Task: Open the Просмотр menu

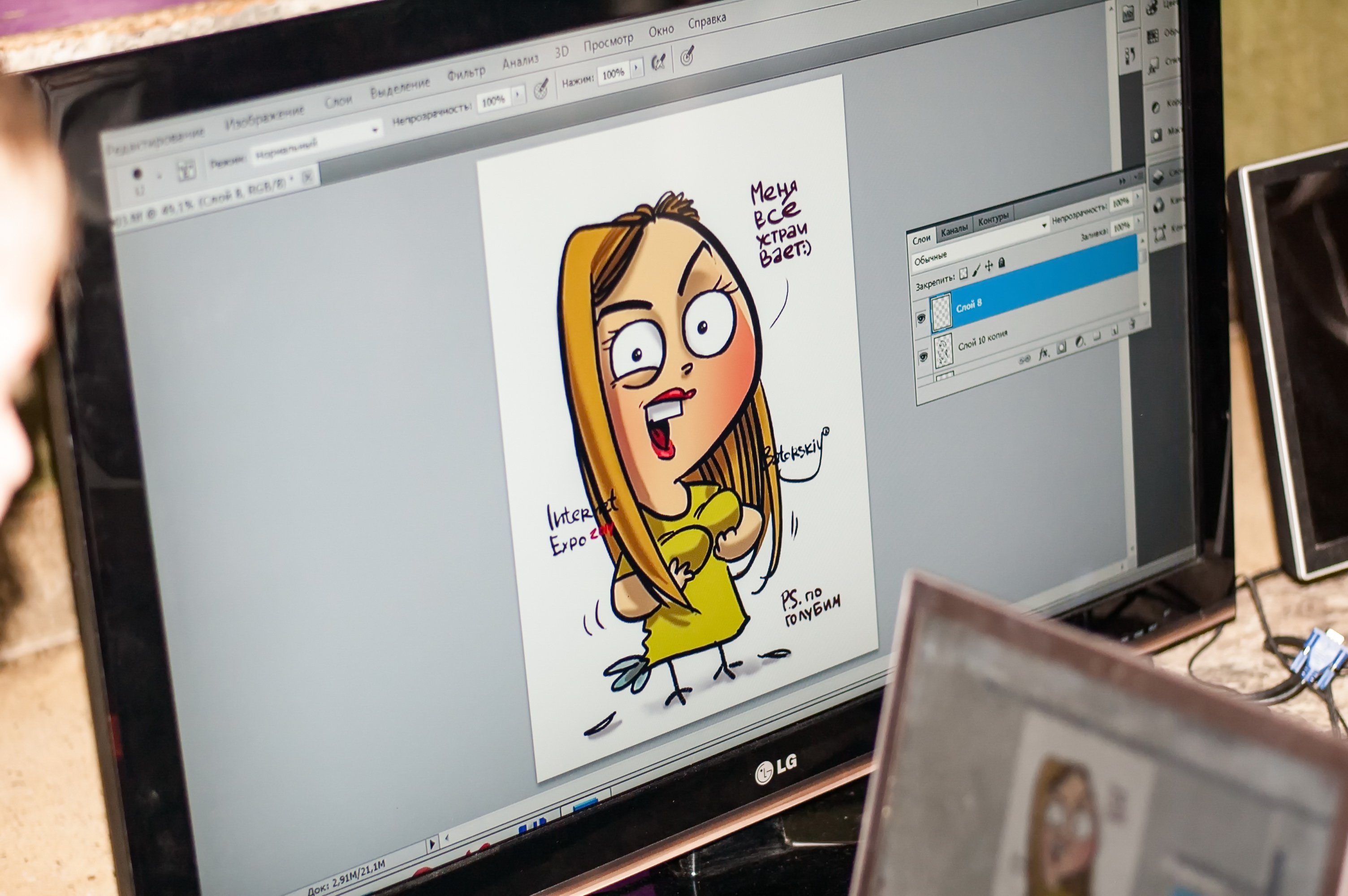Action: pos(608,42)
